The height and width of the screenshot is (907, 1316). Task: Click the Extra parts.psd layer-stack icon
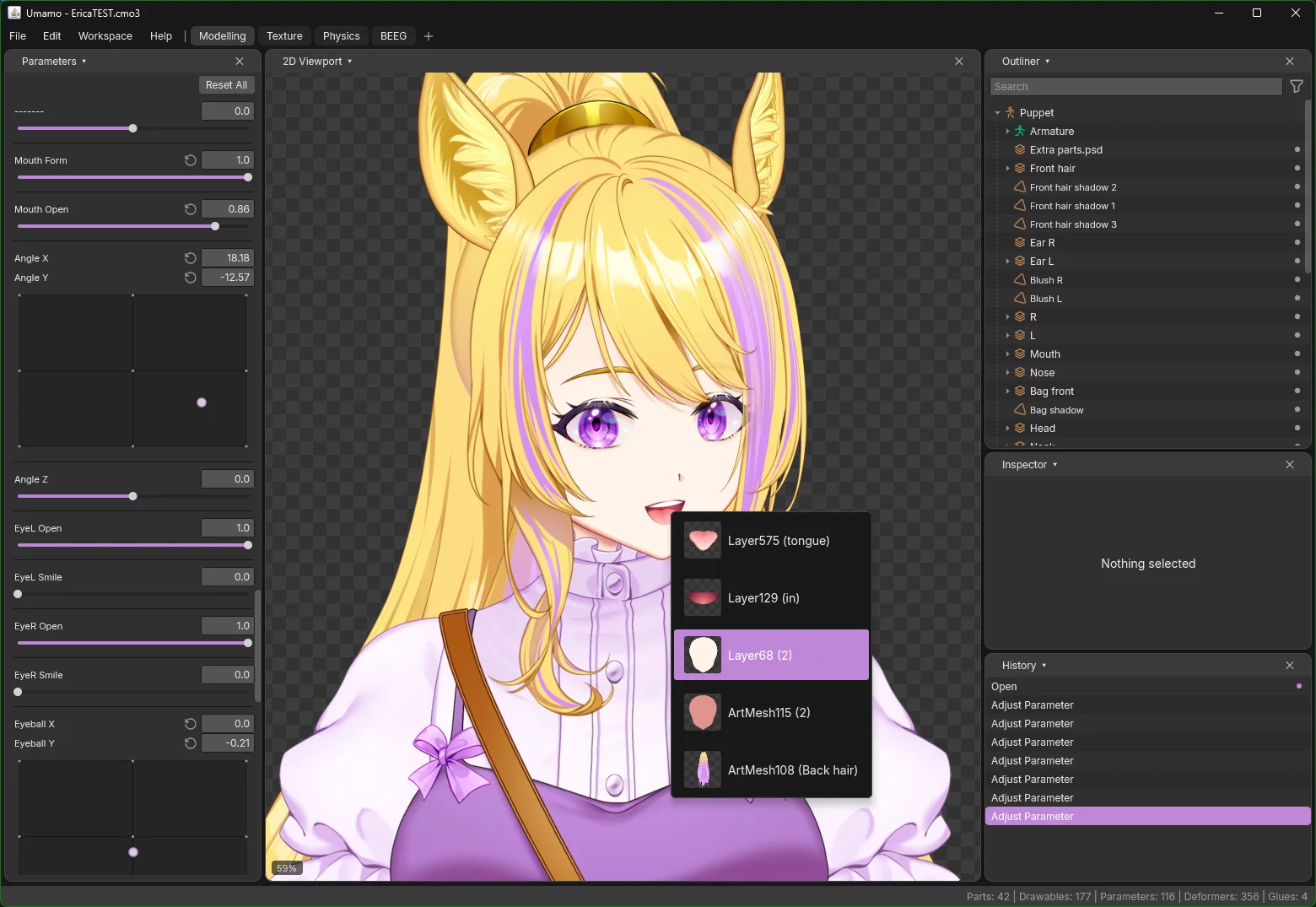pos(1020,149)
